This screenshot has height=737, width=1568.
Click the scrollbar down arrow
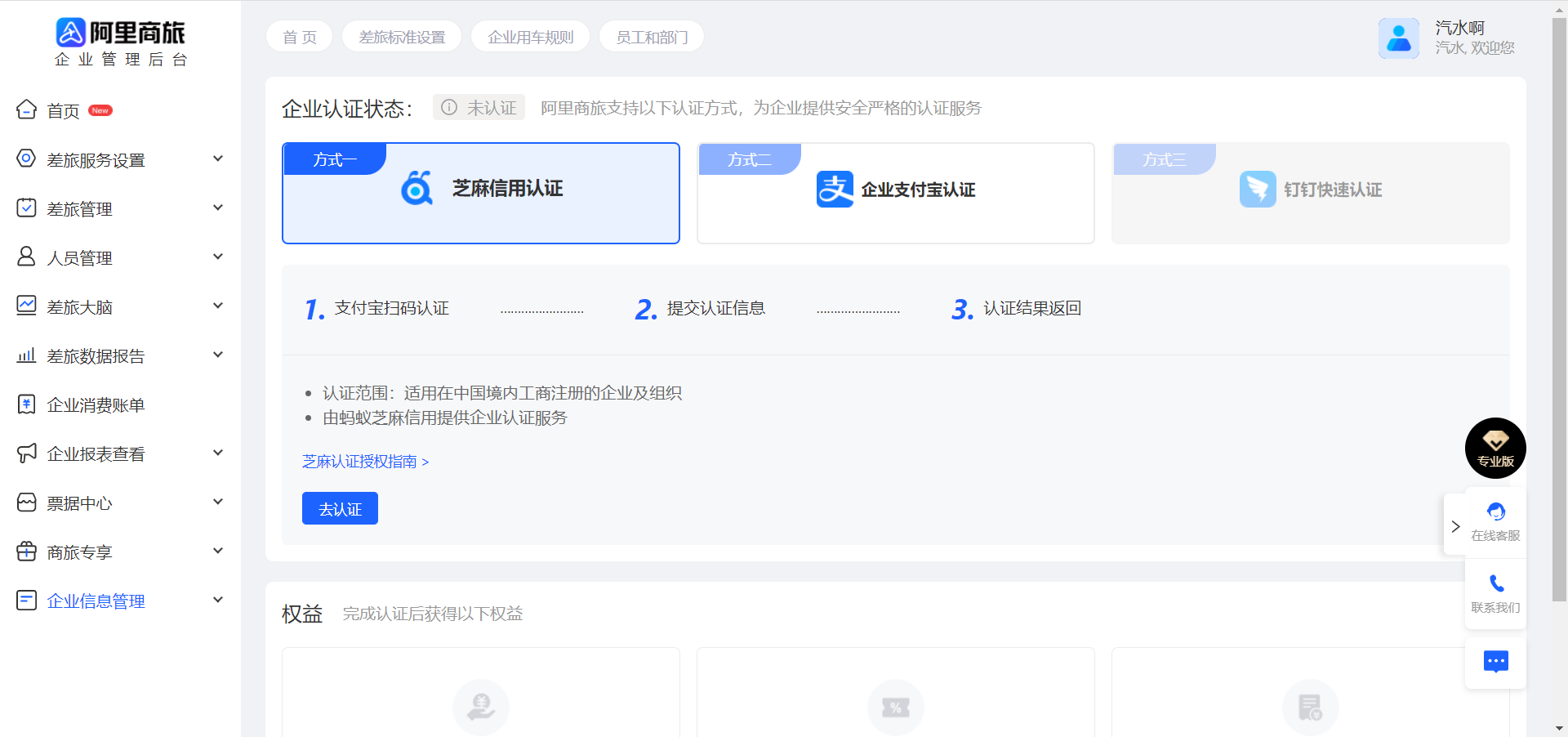tap(1559, 728)
